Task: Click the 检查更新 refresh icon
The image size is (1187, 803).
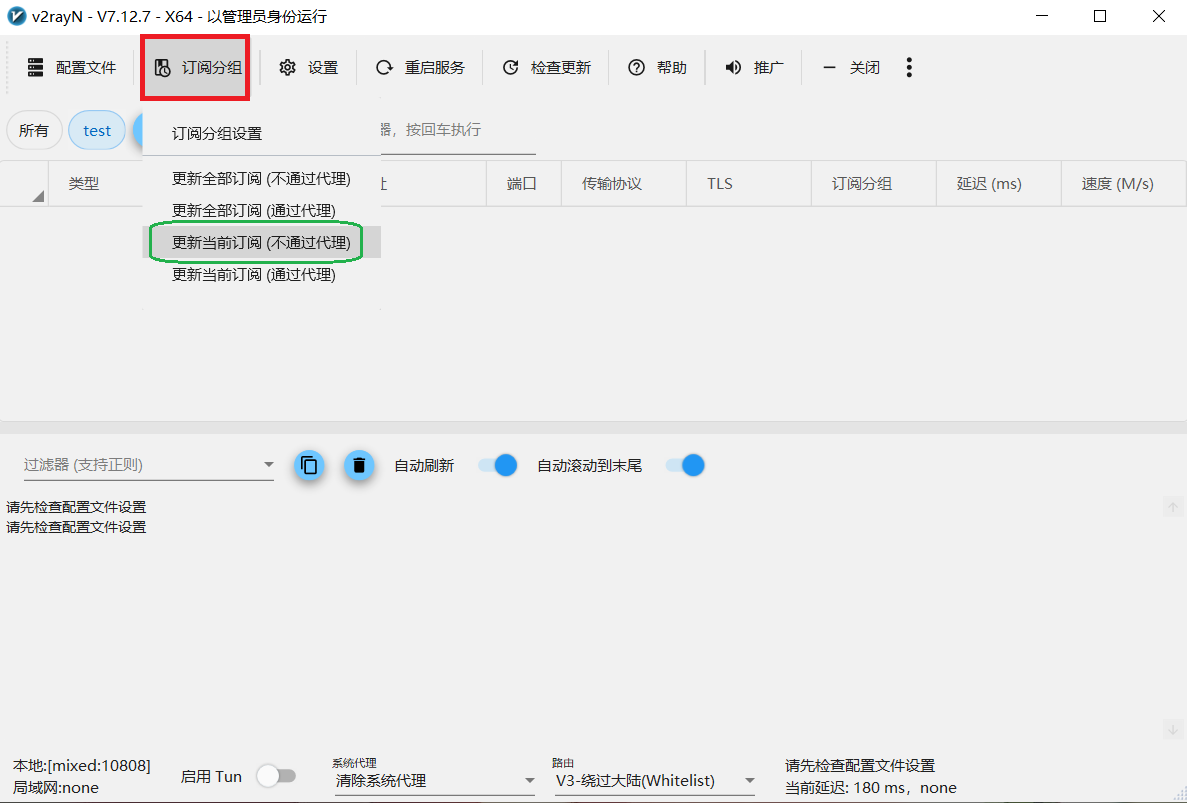Action: [x=510, y=68]
